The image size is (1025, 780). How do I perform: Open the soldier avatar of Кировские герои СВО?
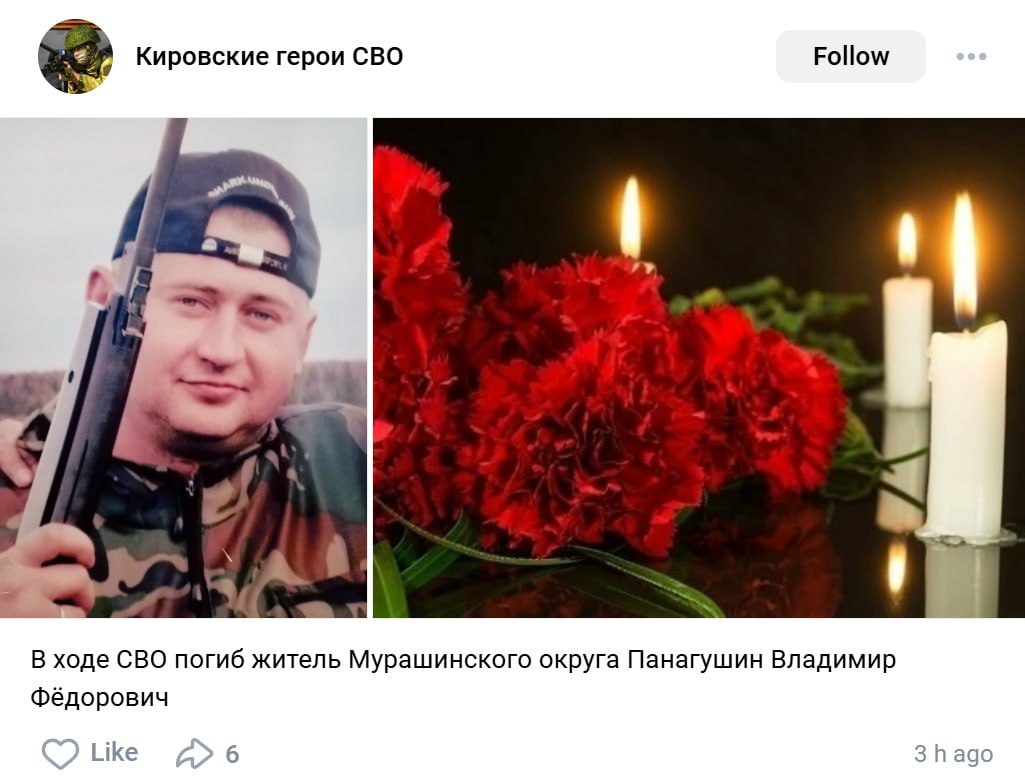[75, 56]
